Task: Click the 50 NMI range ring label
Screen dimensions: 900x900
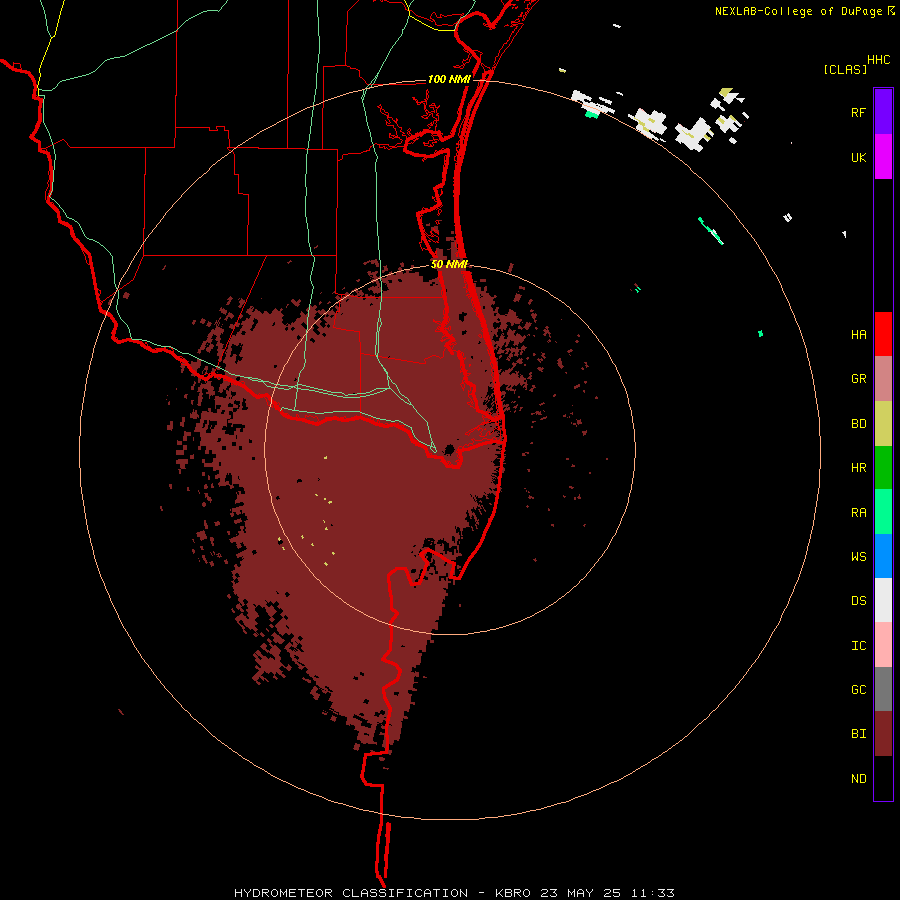Action: coord(449,265)
